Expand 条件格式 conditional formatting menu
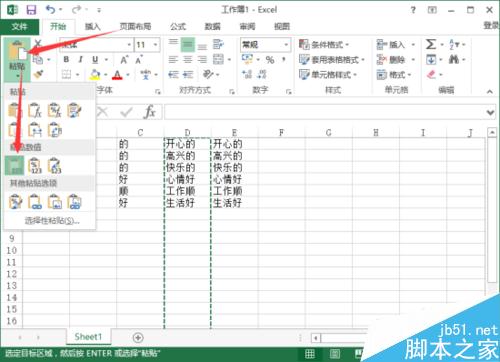This screenshot has height=362, width=500. 324,44
